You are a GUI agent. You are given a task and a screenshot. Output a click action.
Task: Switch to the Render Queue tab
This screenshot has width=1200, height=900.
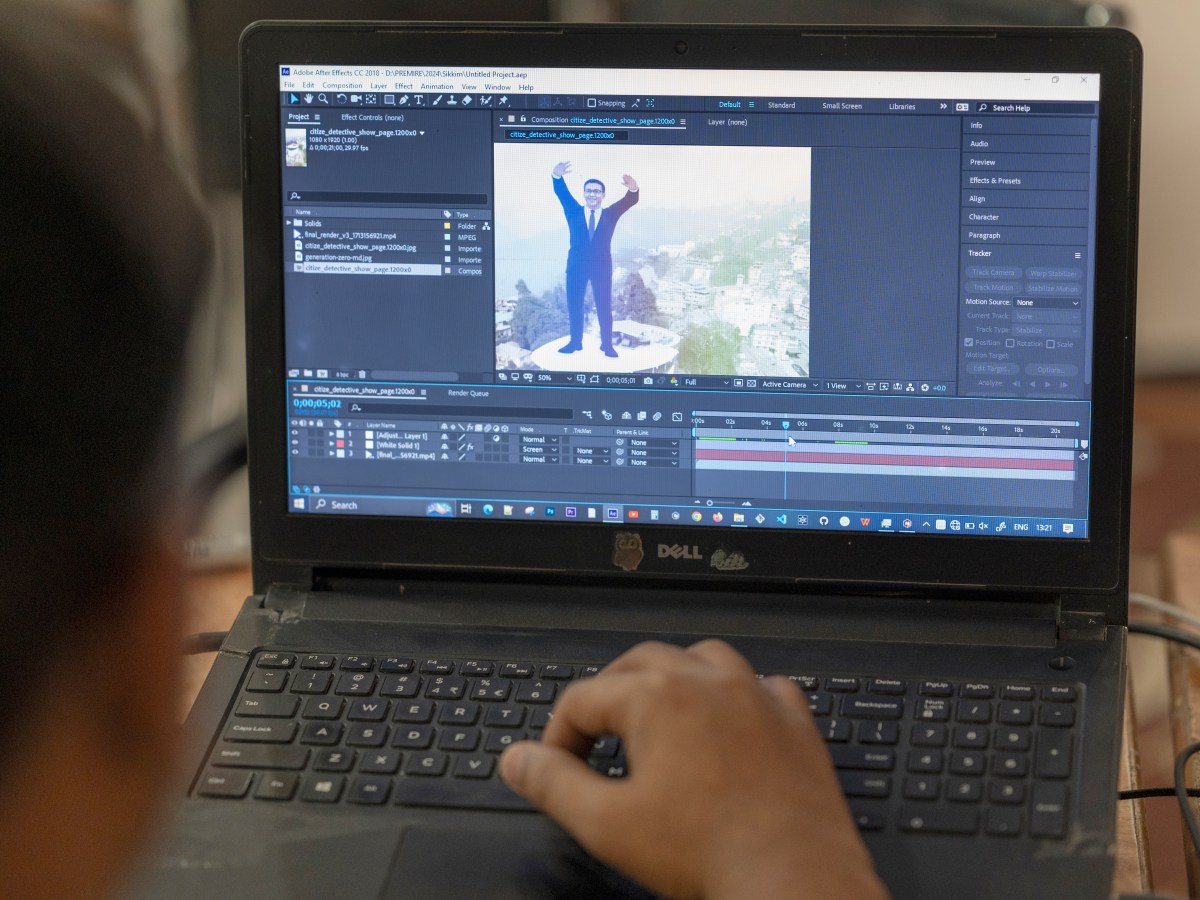click(x=468, y=393)
